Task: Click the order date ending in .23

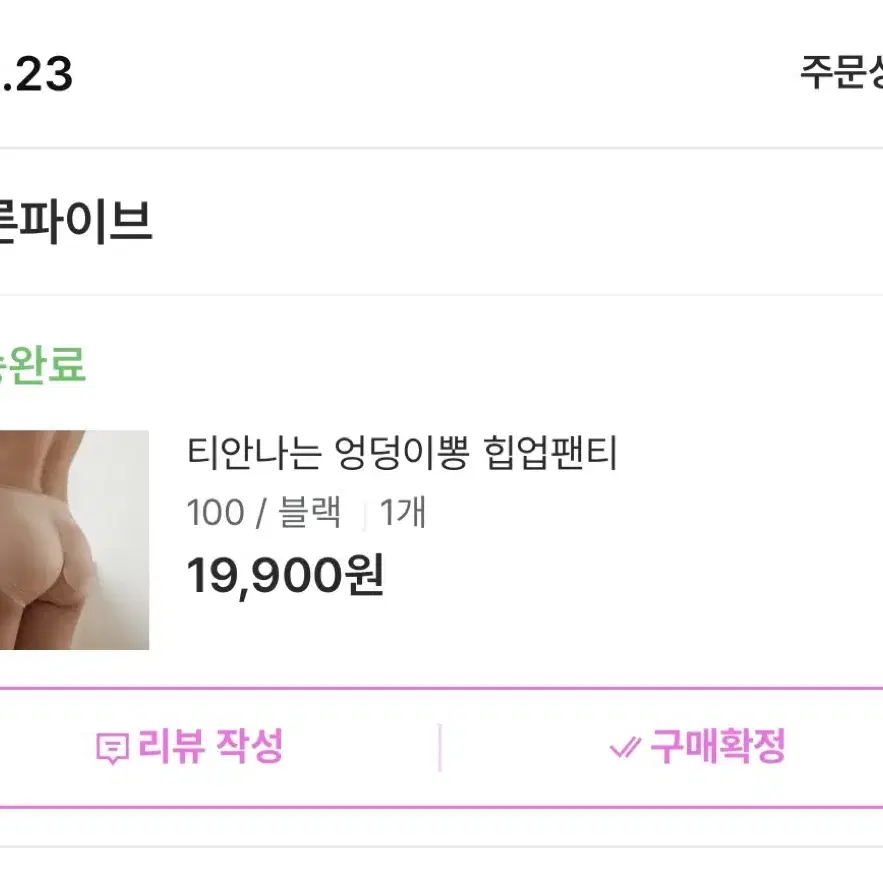Action: (x=37, y=74)
